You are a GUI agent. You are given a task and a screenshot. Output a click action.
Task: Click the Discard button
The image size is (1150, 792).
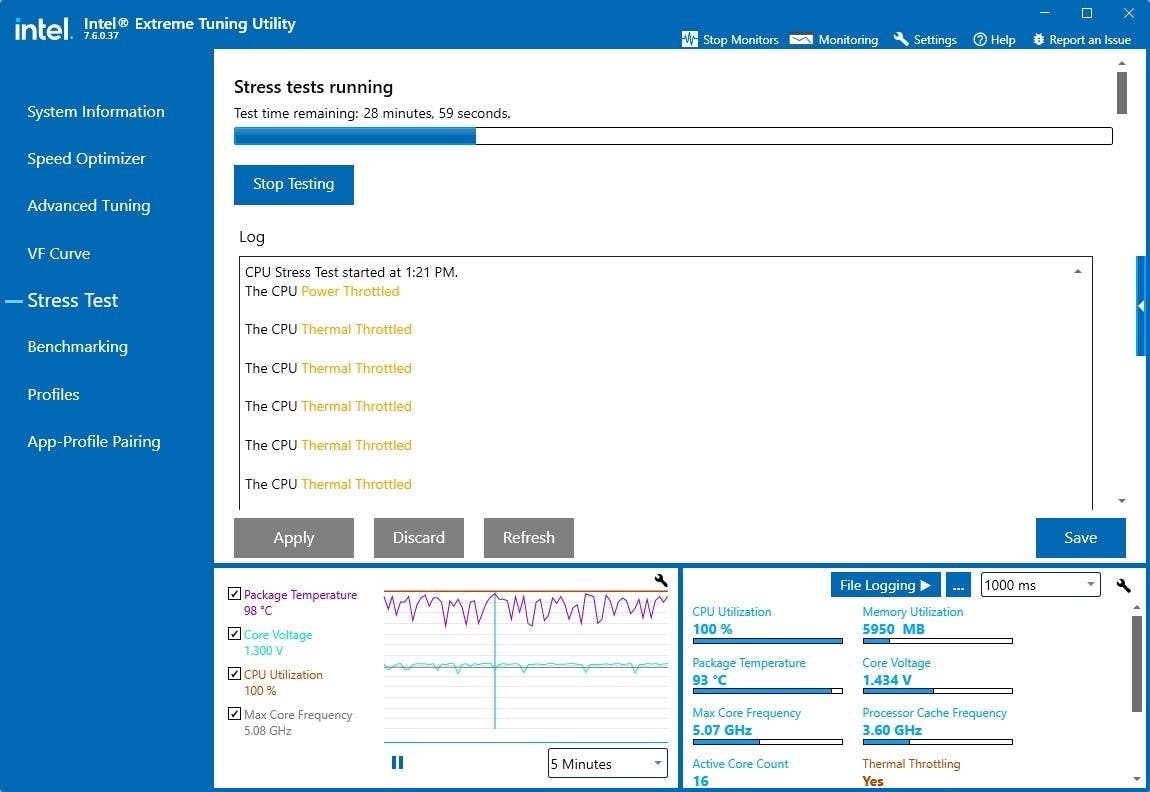pyautogui.click(x=419, y=538)
